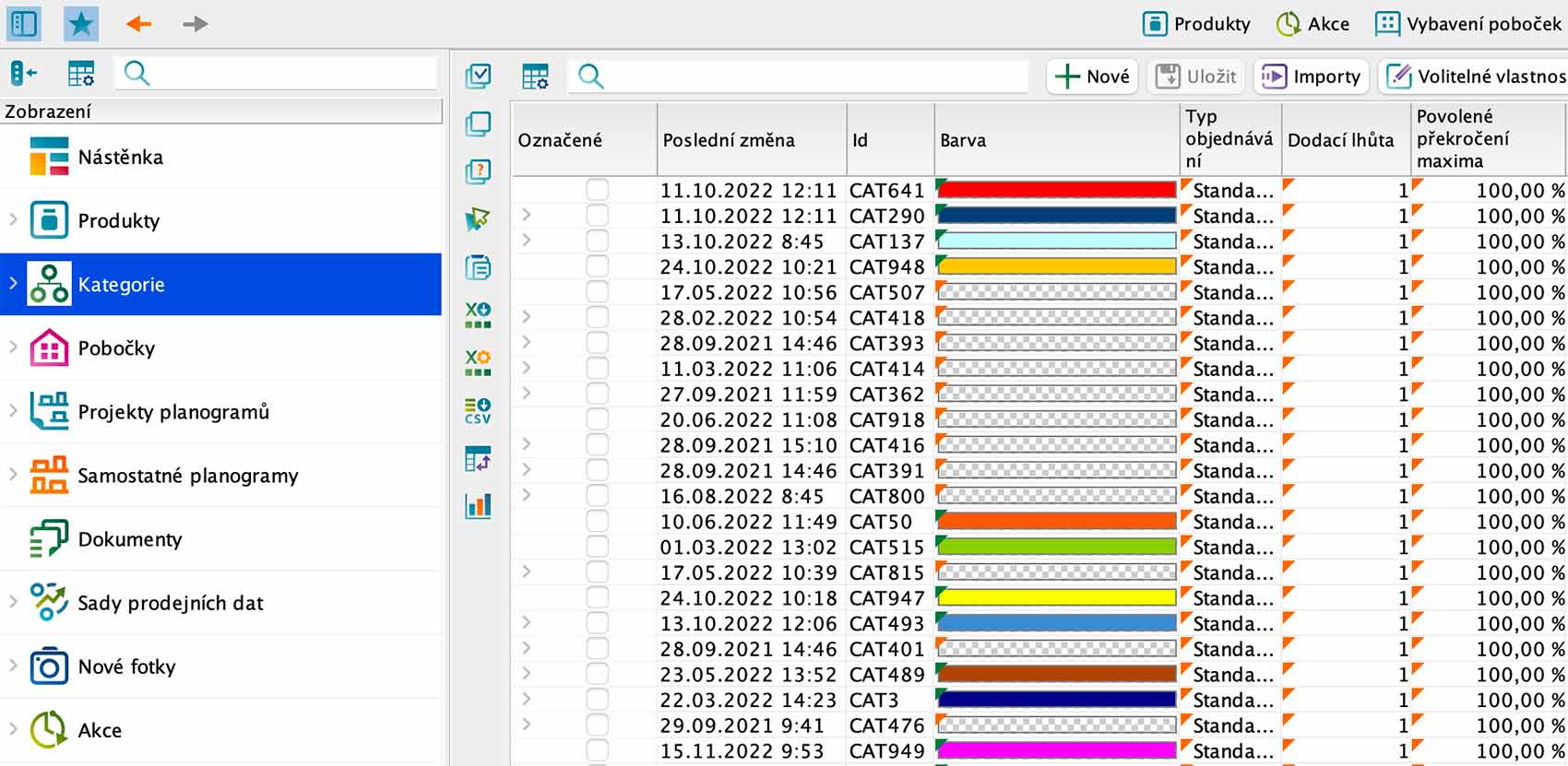Screen dimensions: 1568x766
Task: Expand the Produkty tree item
Action: (x=13, y=219)
